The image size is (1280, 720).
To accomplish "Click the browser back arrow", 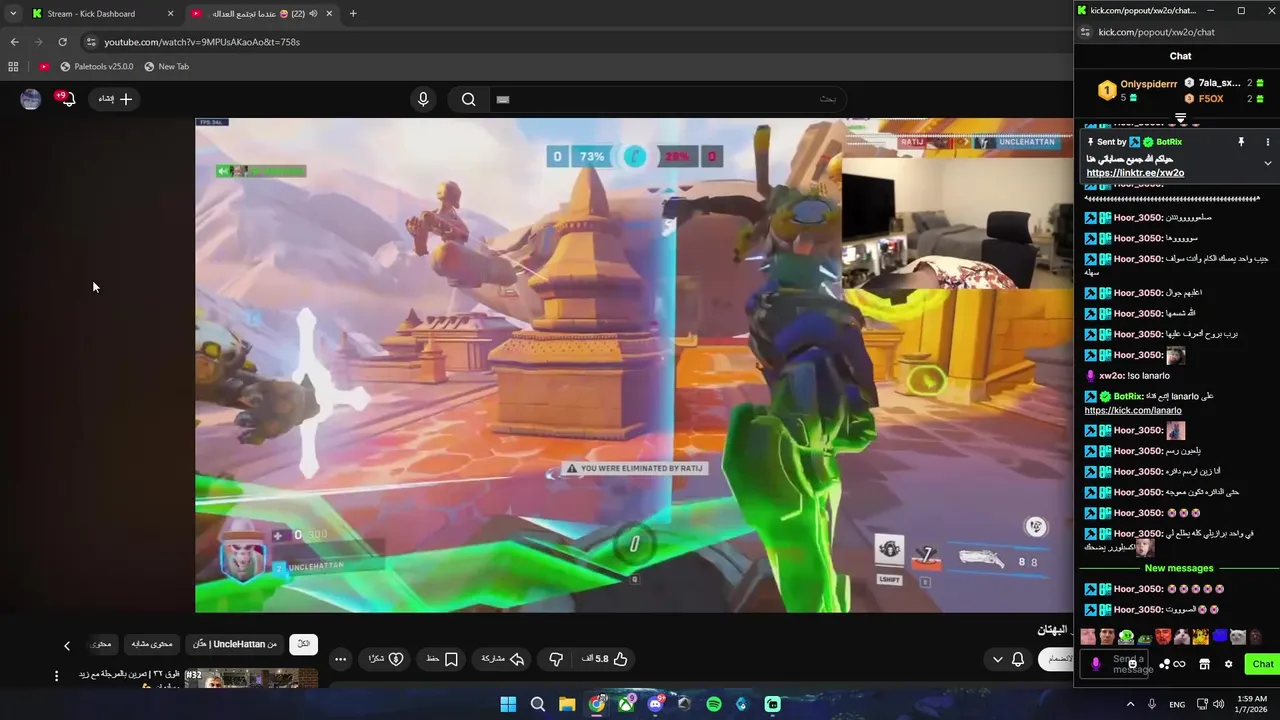I will click(14, 42).
